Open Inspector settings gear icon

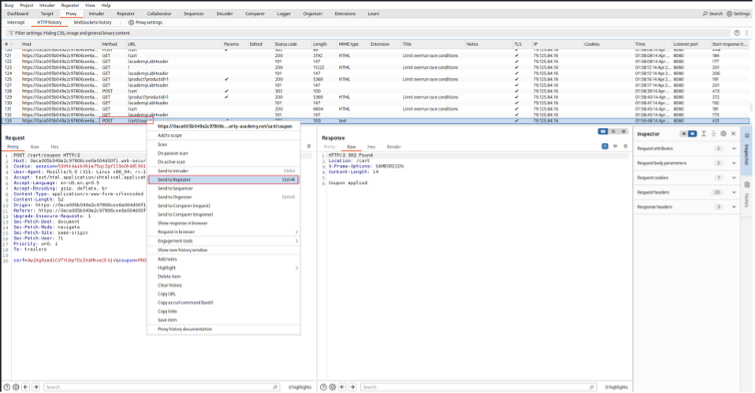[723, 133]
